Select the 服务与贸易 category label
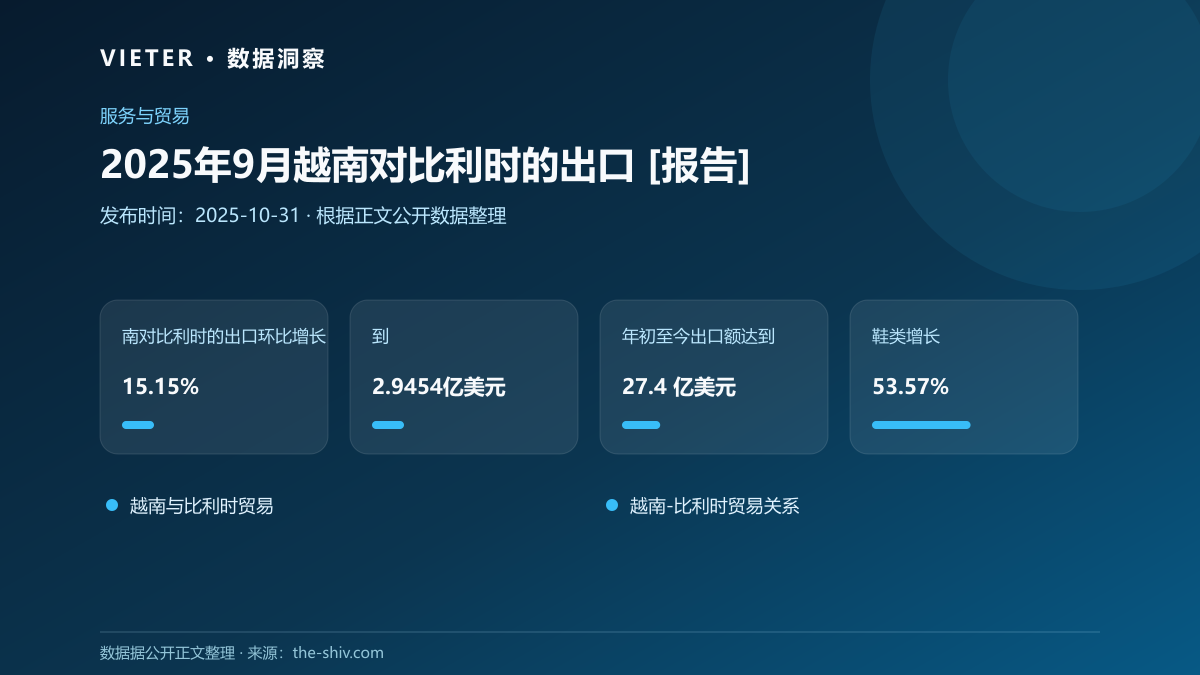 144,116
